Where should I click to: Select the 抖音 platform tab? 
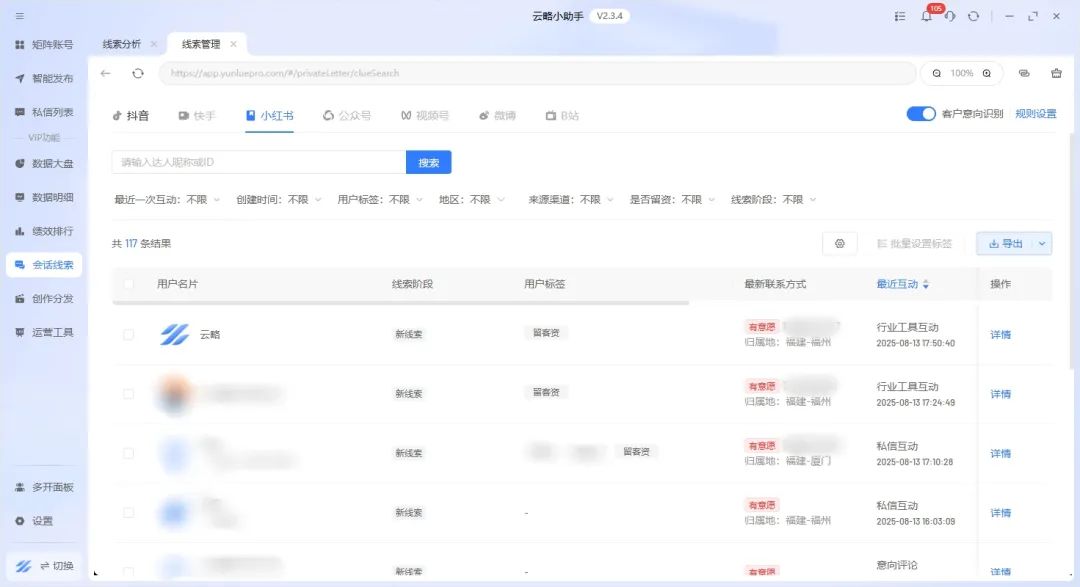click(x=131, y=116)
